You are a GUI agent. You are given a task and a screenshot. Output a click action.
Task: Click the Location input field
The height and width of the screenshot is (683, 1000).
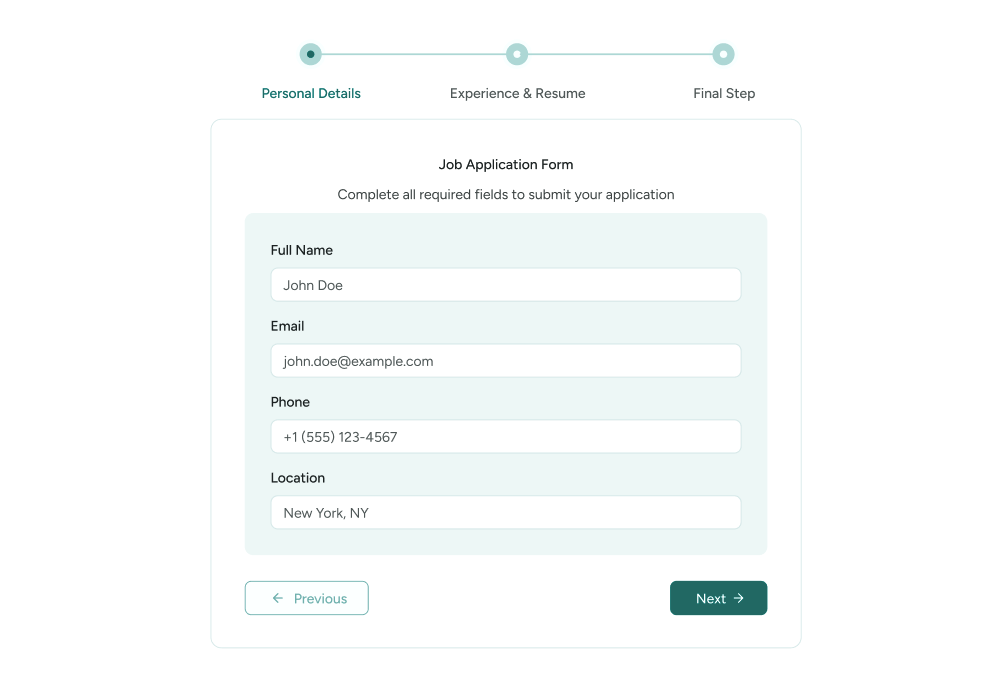(505, 513)
